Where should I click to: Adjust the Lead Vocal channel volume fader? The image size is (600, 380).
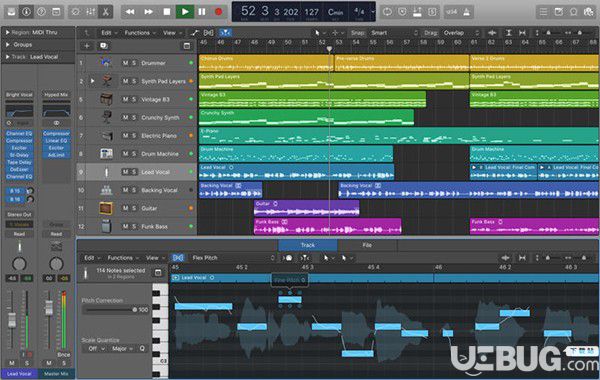coord(12,319)
